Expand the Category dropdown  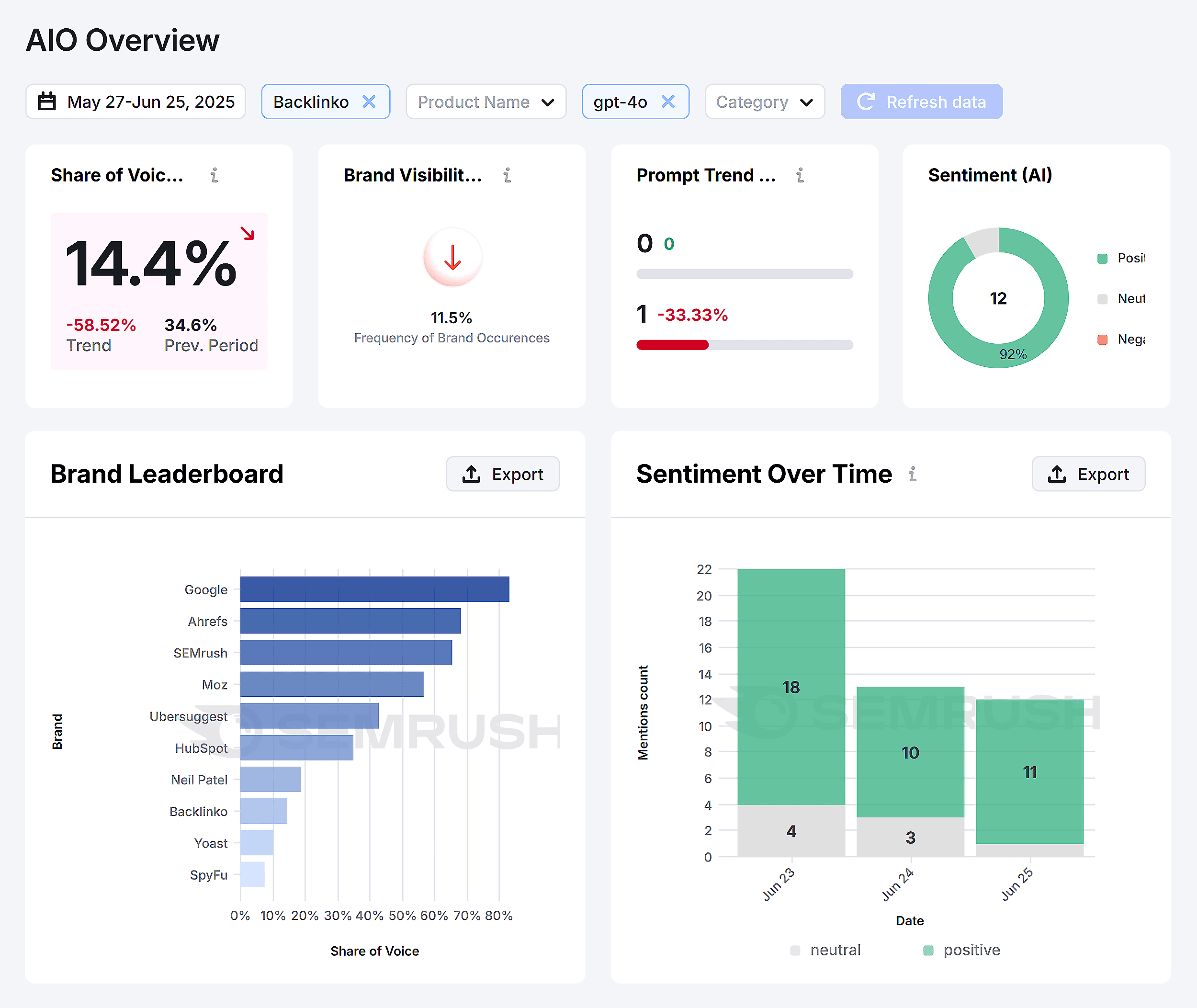pos(764,102)
